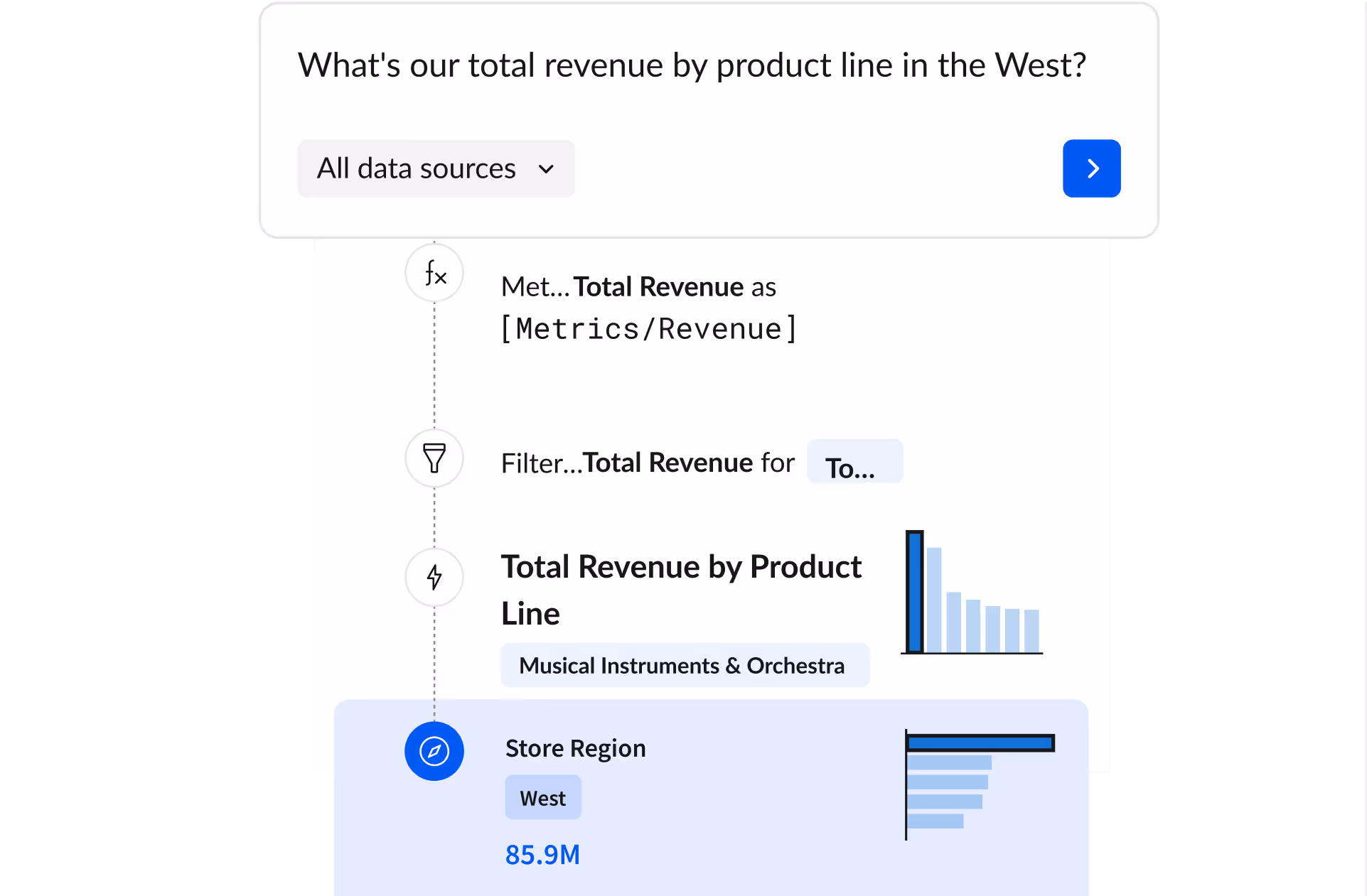Open the All data sources dropdown
Viewport: 1367px width, 896px height.
pos(436,168)
